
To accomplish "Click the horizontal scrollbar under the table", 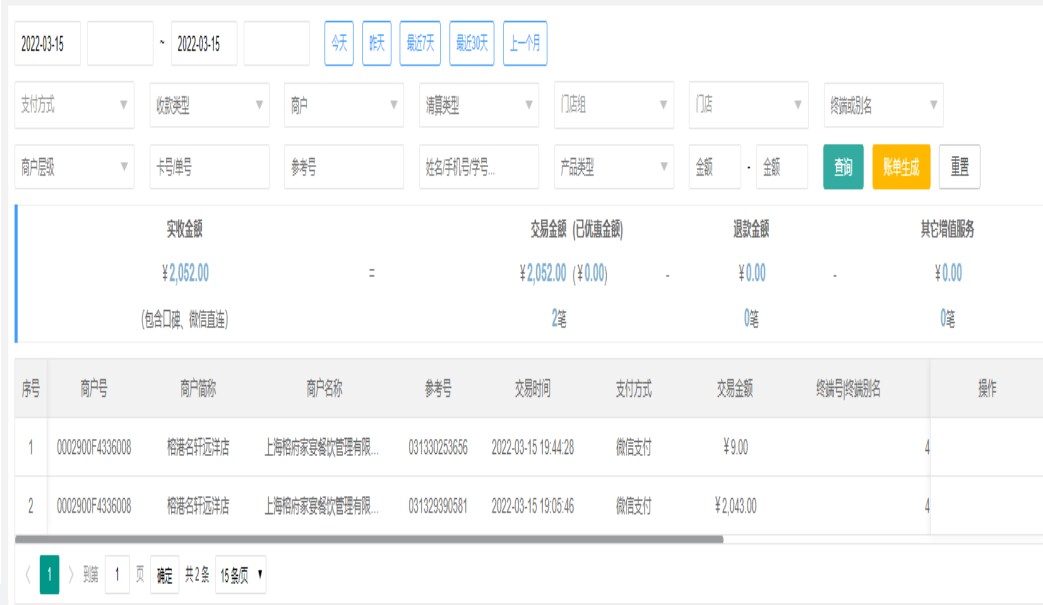I will point(370,539).
